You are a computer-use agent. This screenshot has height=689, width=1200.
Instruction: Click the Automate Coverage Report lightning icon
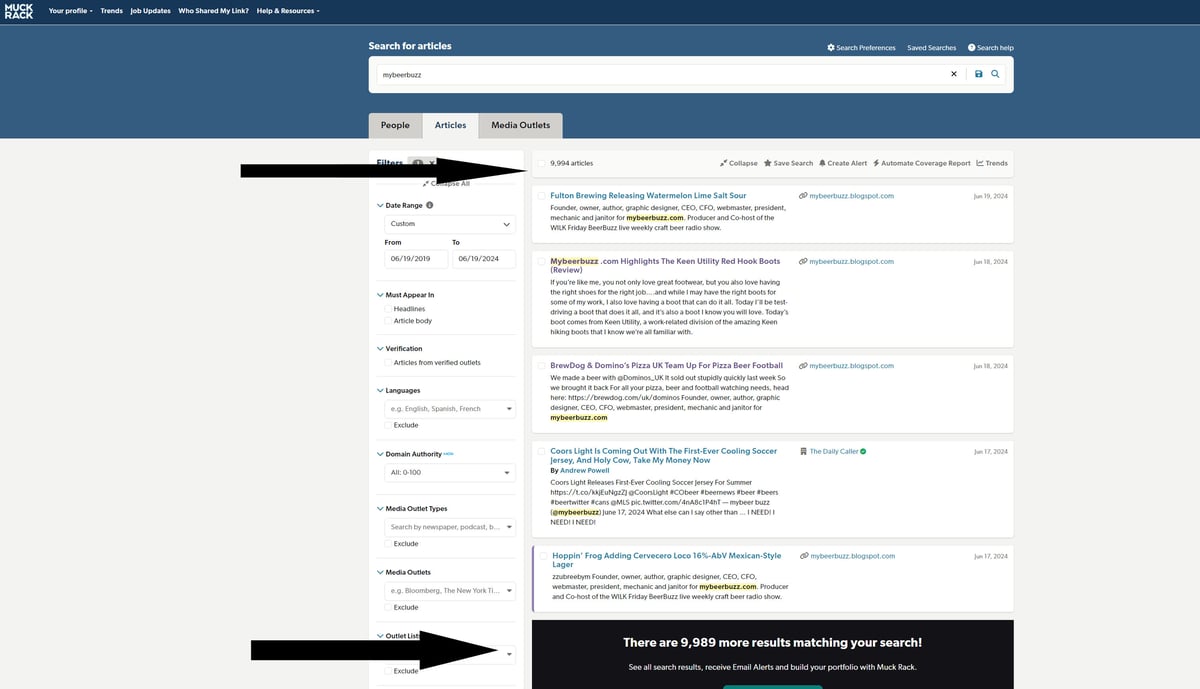coord(876,163)
